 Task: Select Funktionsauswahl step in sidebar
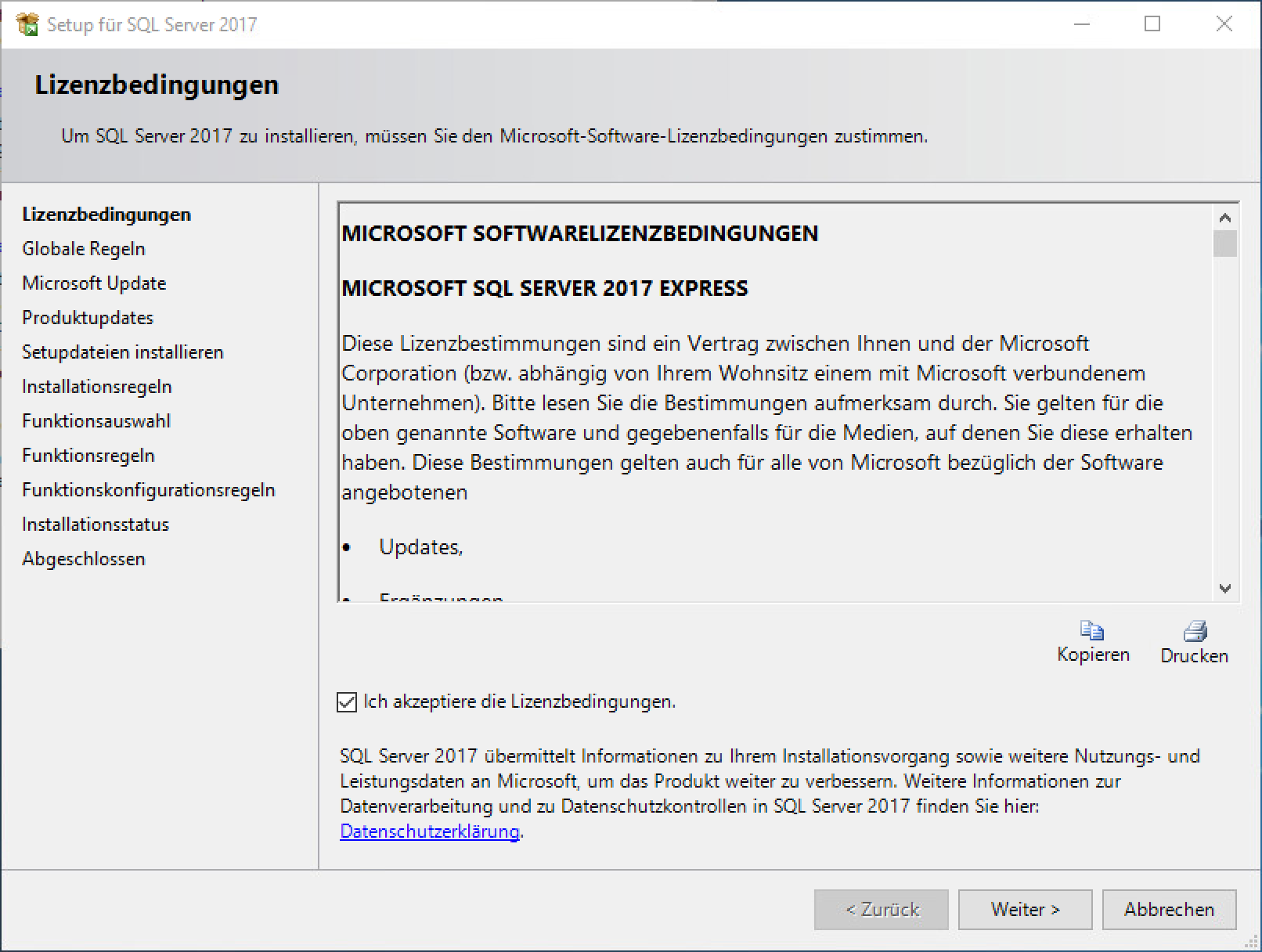96,421
